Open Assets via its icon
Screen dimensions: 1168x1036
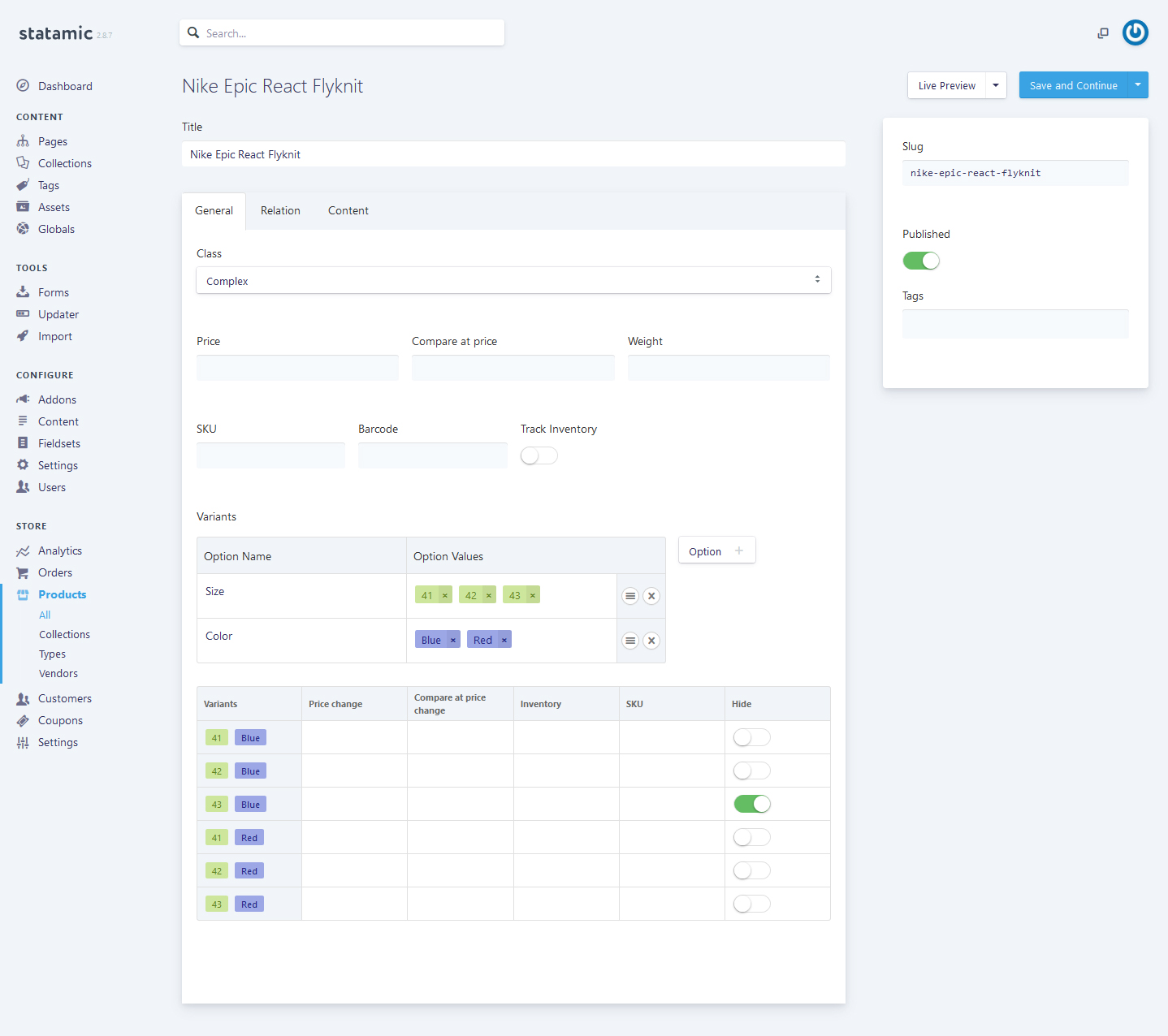click(x=23, y=207)
